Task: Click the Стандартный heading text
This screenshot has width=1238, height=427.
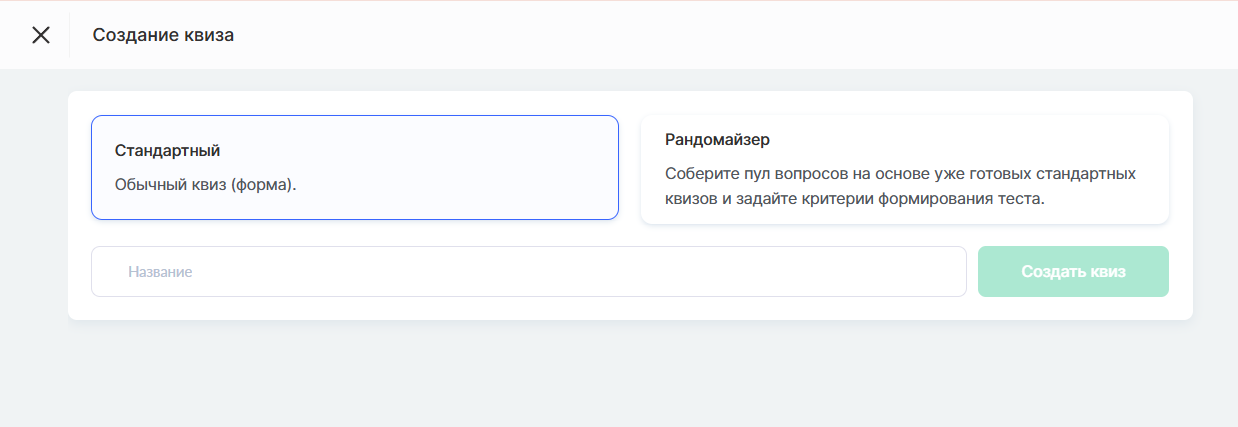Action: point(167,151)
